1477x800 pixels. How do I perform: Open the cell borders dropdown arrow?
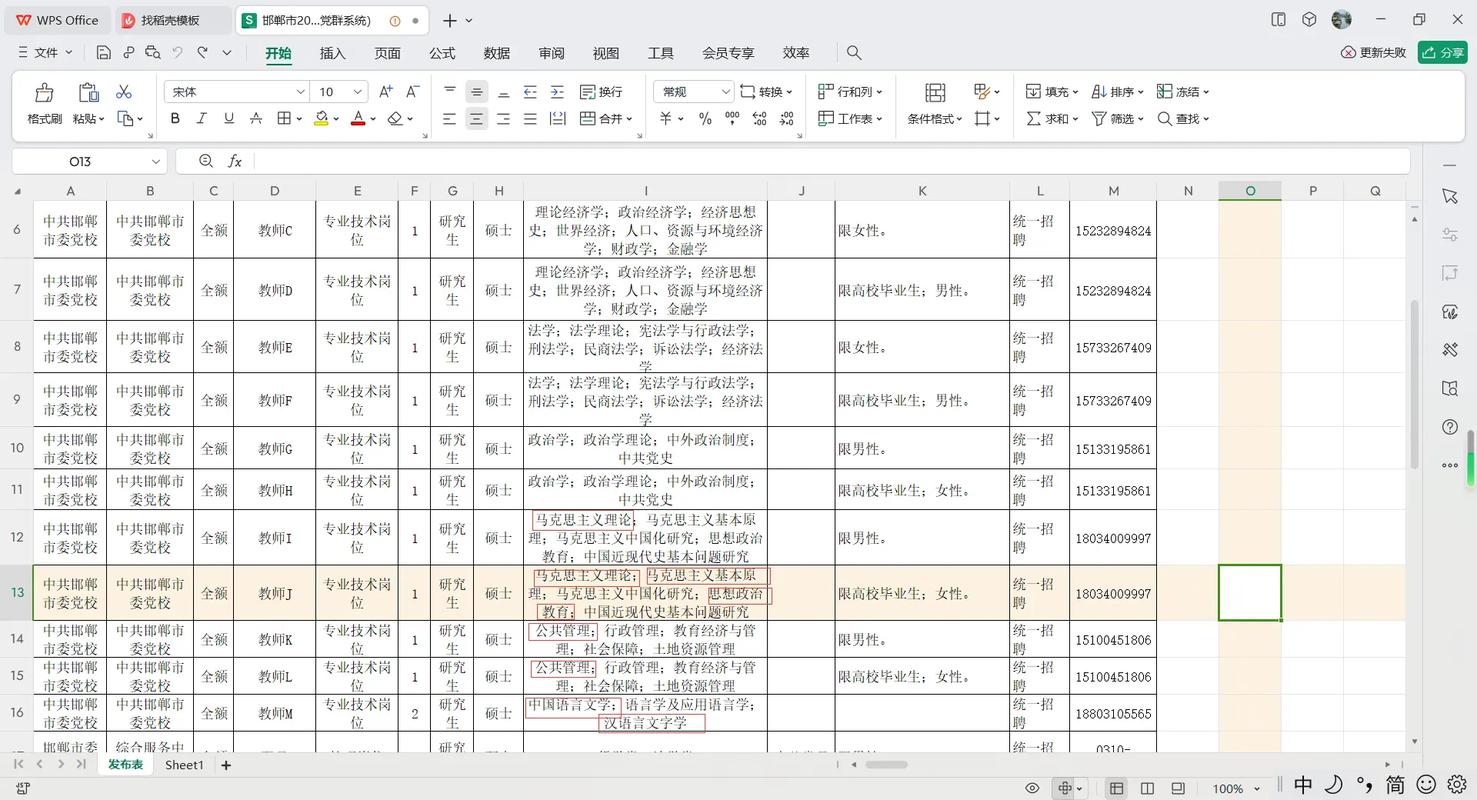pos(299,119)
